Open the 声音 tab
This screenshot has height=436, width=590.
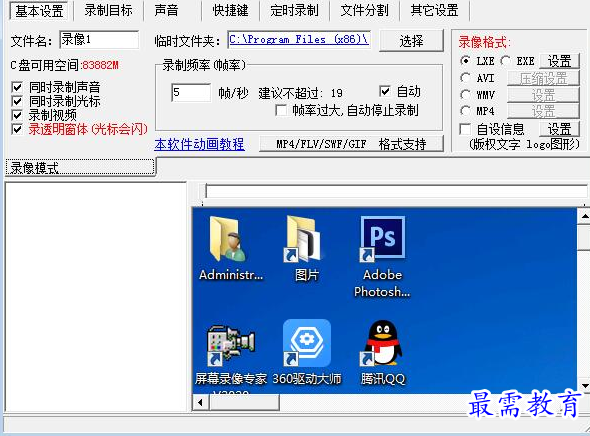tap(166, 11)
